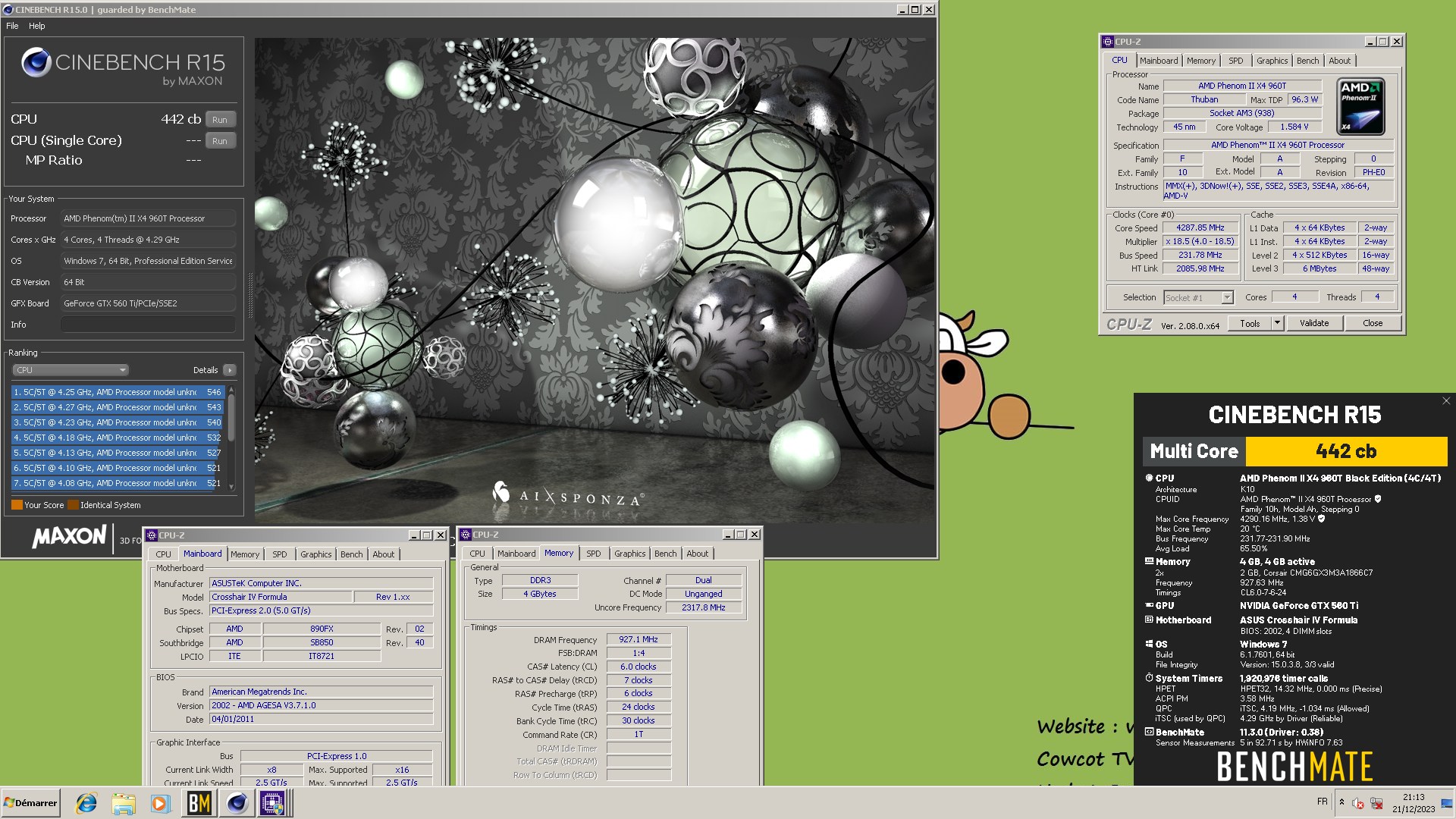Open the Help menu in Cinebench
Screen dimensions: 1456x819
[x=36, y=26]
